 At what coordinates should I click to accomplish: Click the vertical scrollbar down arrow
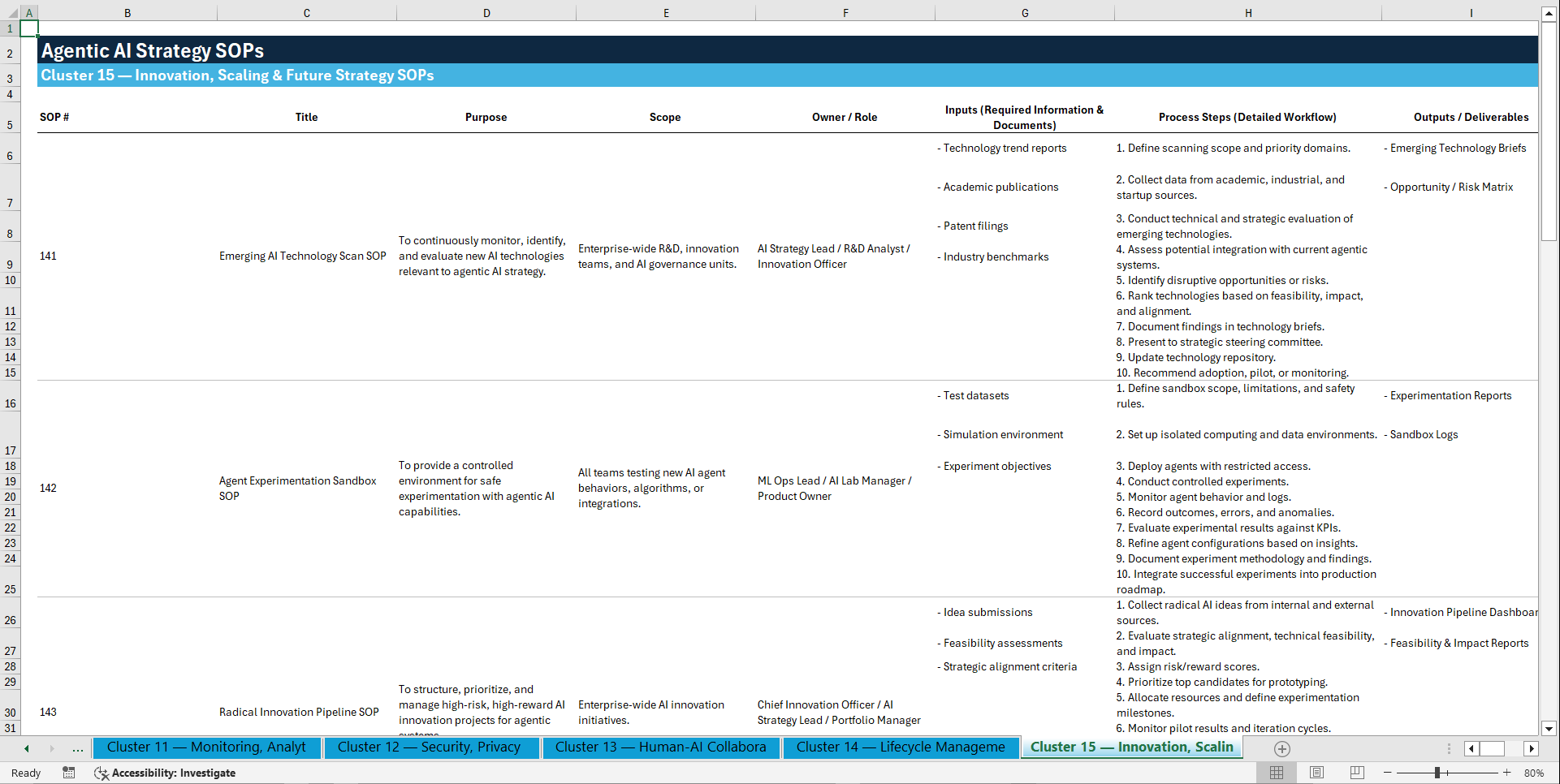click(1549, 729)
